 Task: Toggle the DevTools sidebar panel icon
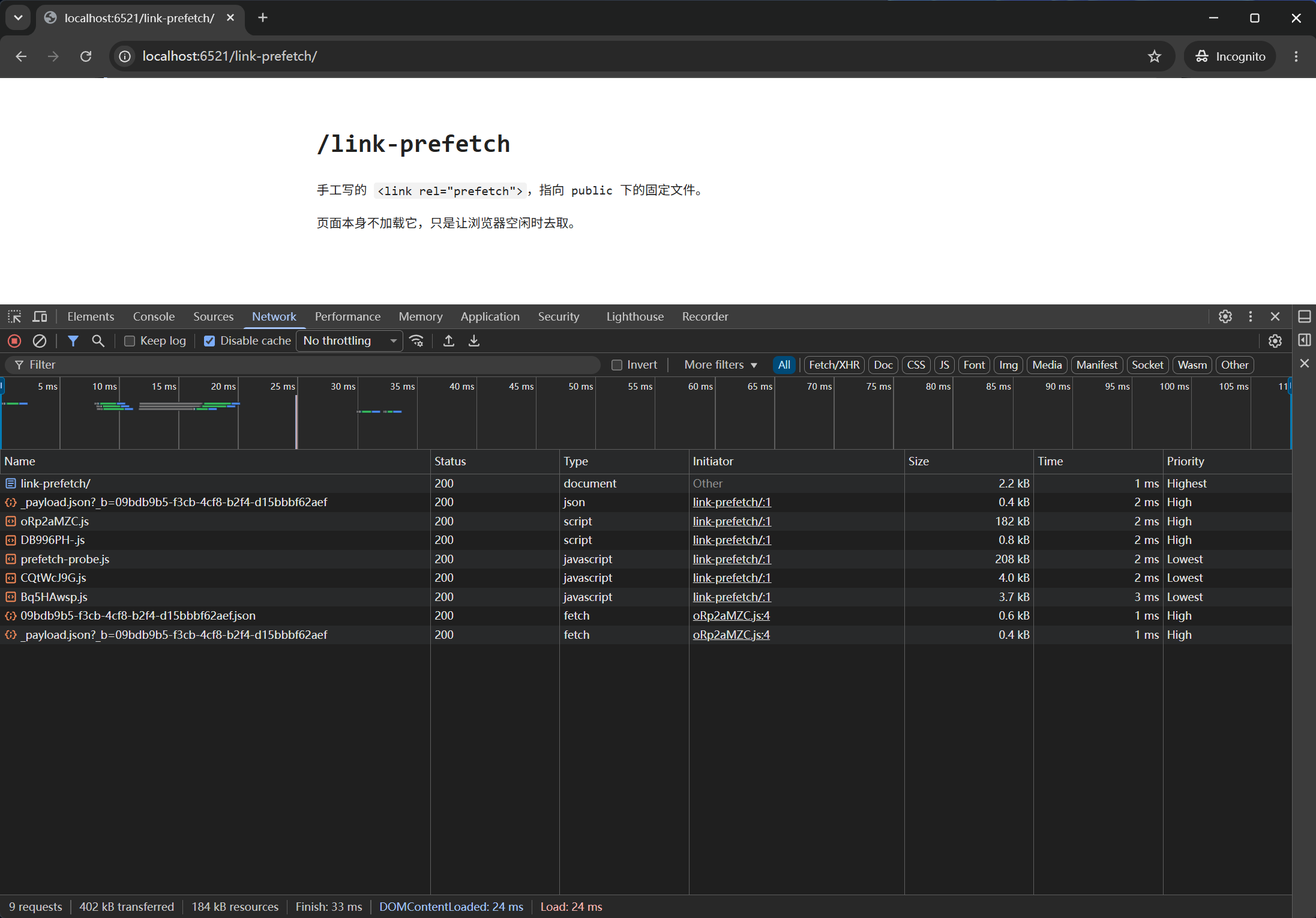tap(1305, 340)
